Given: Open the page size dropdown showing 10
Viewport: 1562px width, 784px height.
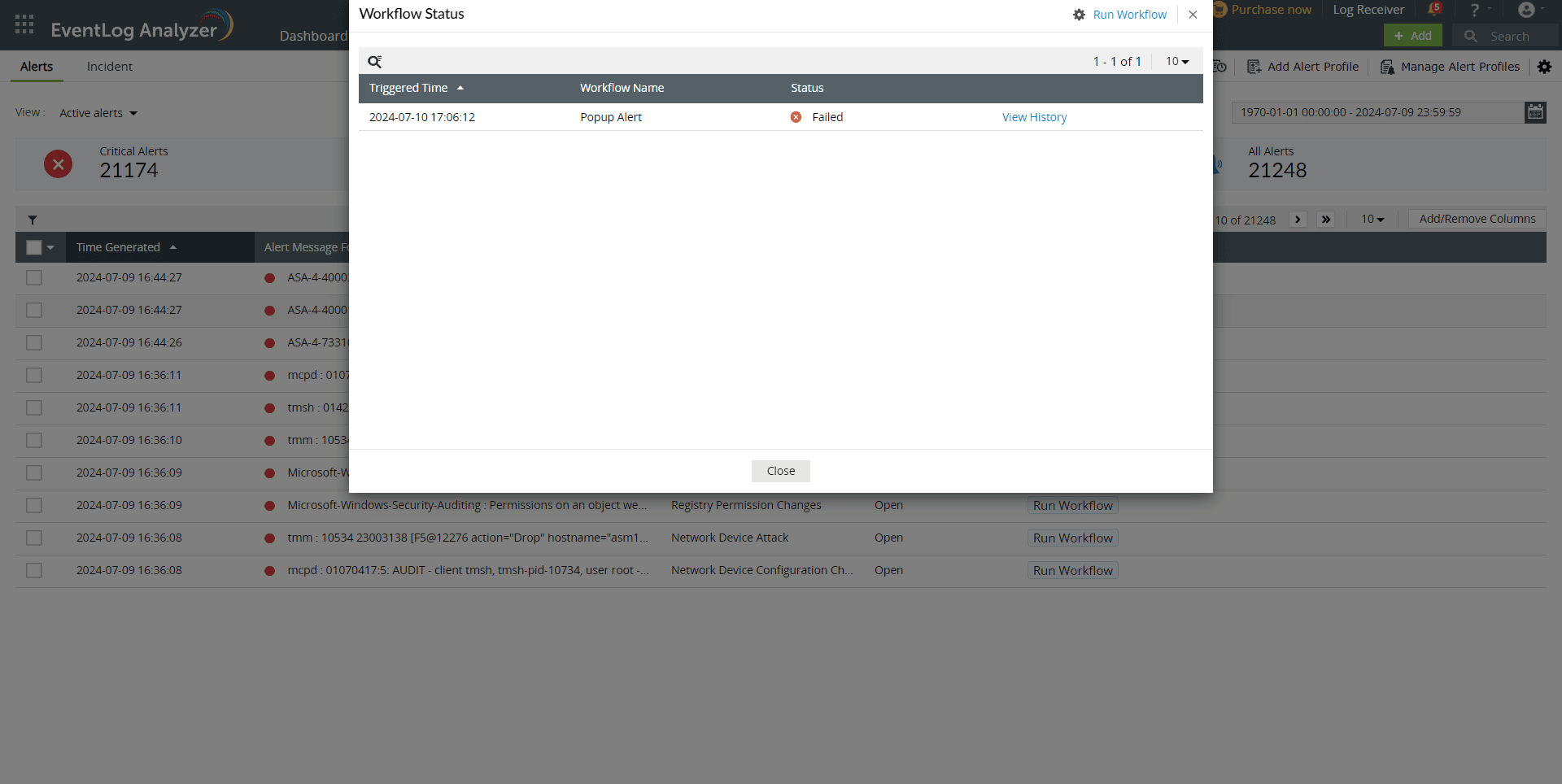Looking at the screenshot, I should coord(1177,61).
